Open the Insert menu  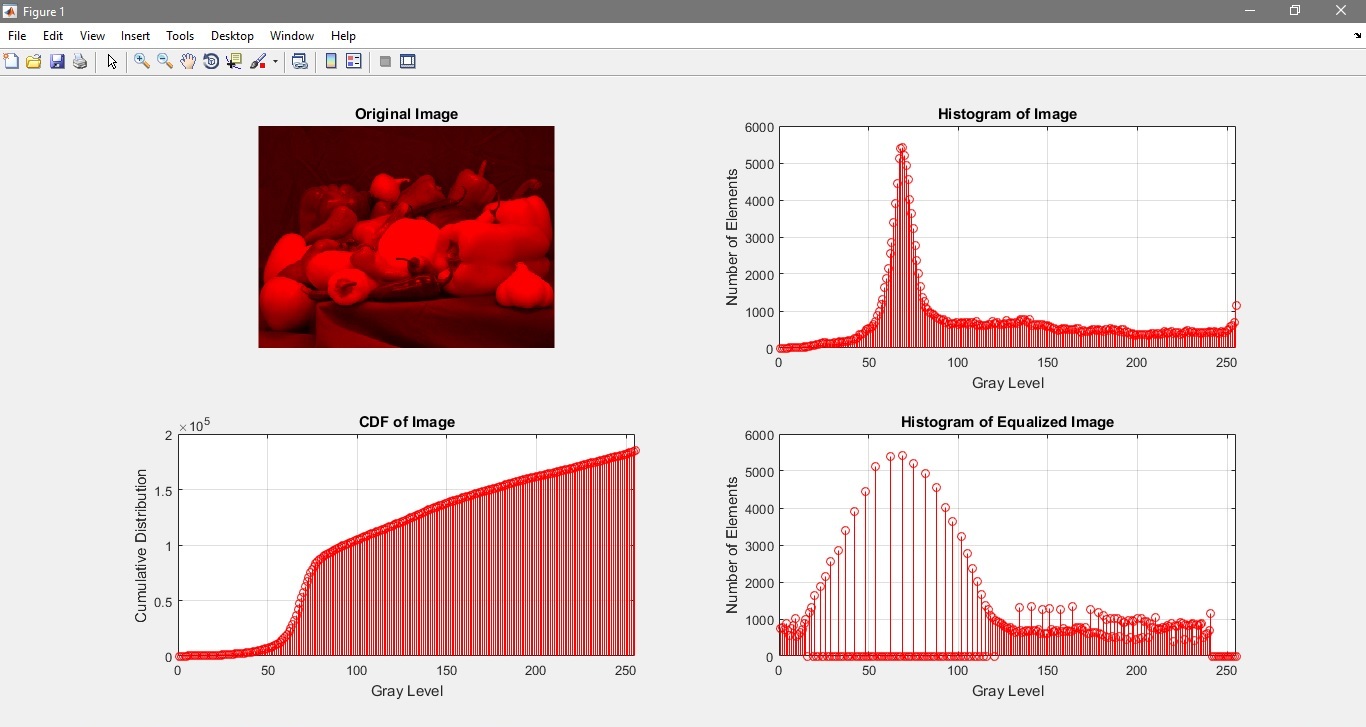pyautogui.click(x=135, y=36)
